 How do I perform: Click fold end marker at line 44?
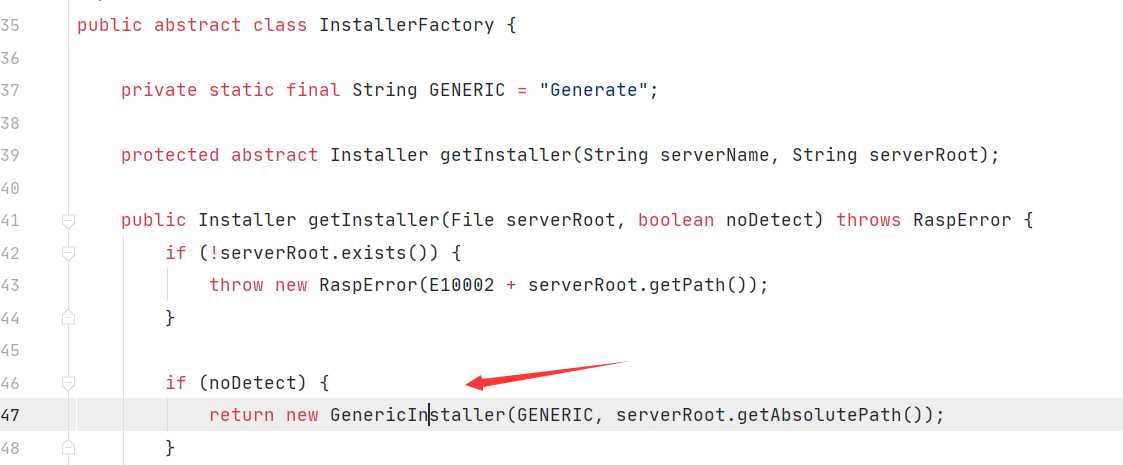click(x=68, y=317)
